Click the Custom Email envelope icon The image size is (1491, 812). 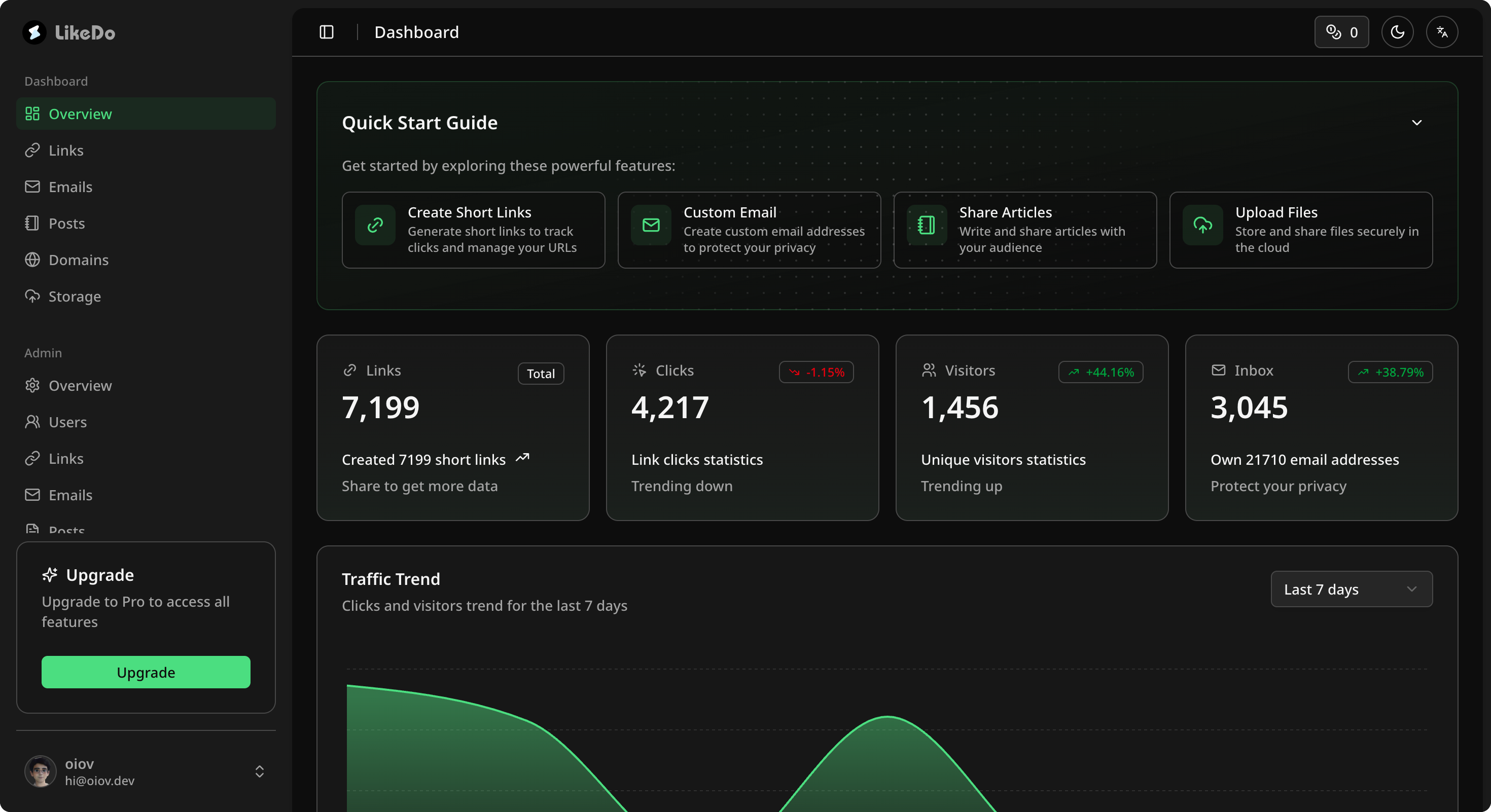[x=651, y=226]
